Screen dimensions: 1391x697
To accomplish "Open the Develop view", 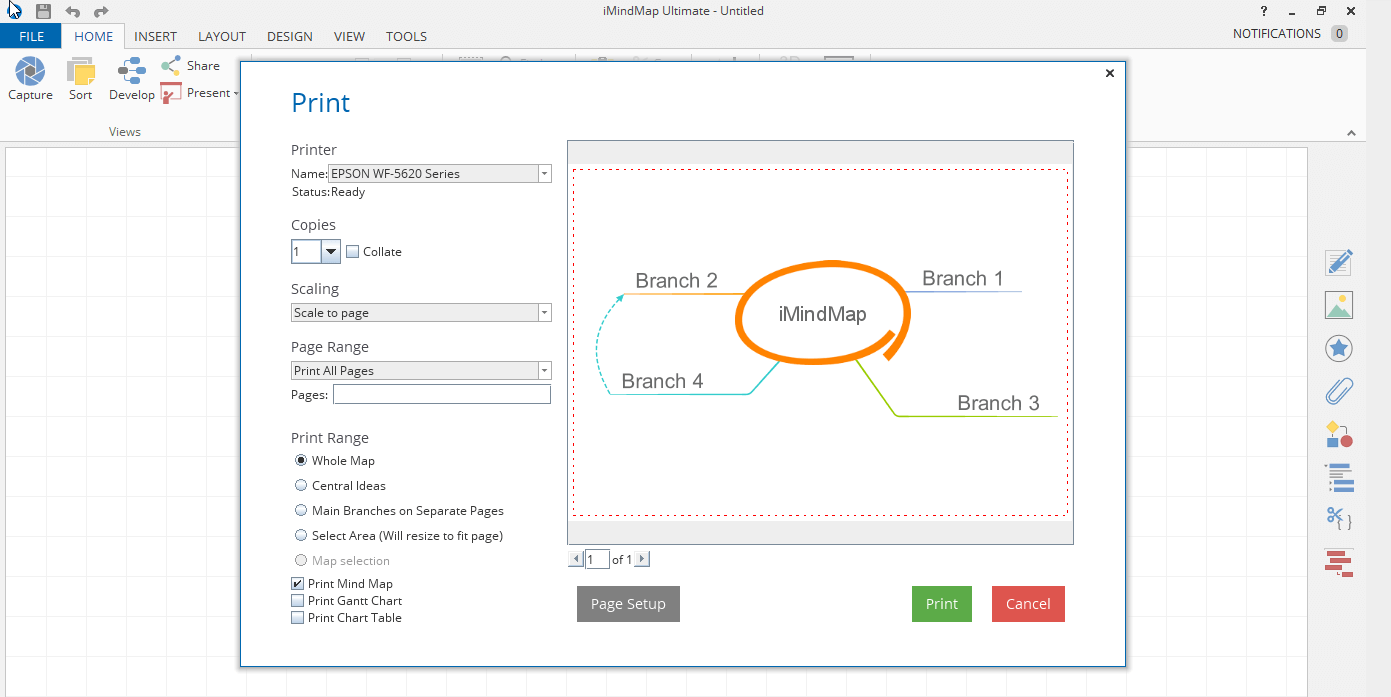I will [132, 79].
